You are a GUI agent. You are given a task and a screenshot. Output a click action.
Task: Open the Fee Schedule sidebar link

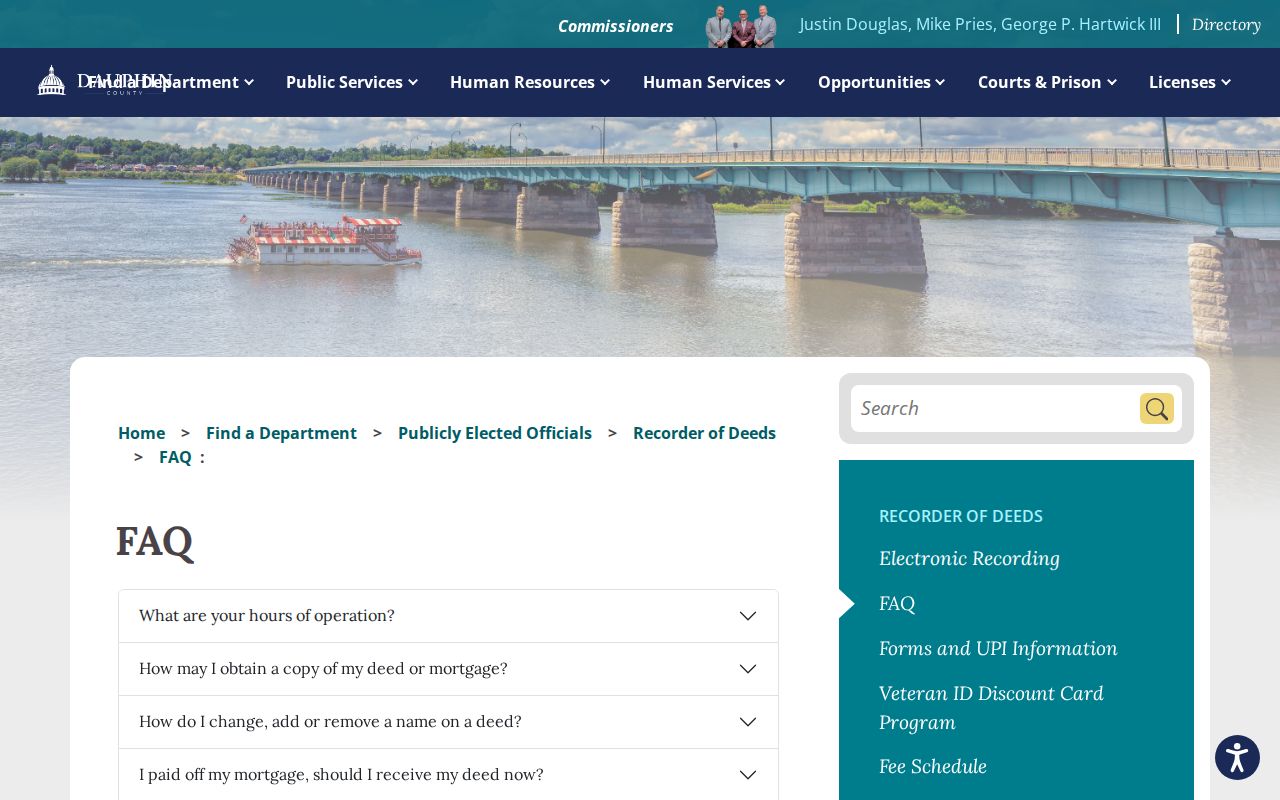(933, 766)
